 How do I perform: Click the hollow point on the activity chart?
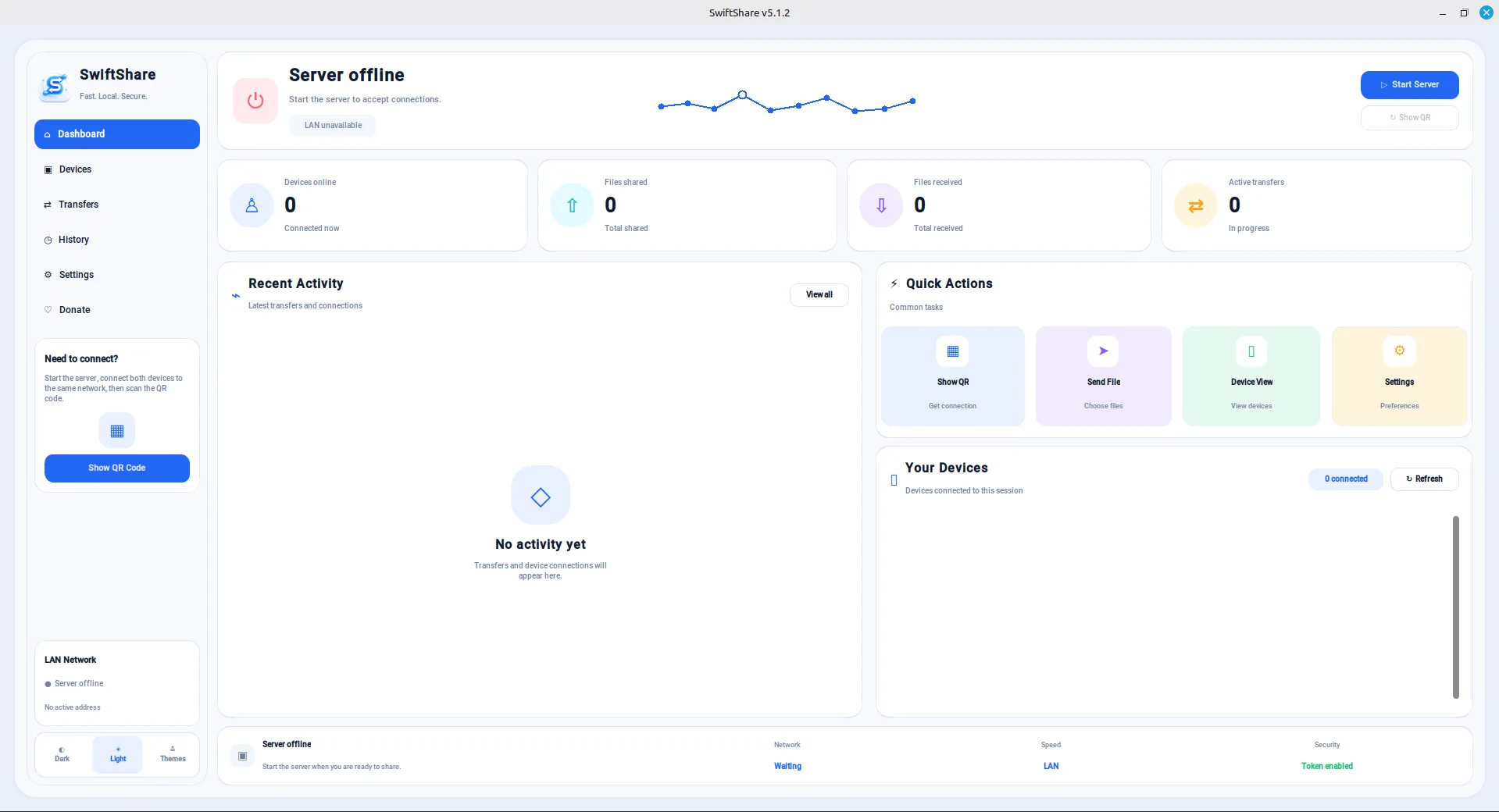tap(742, 95)
